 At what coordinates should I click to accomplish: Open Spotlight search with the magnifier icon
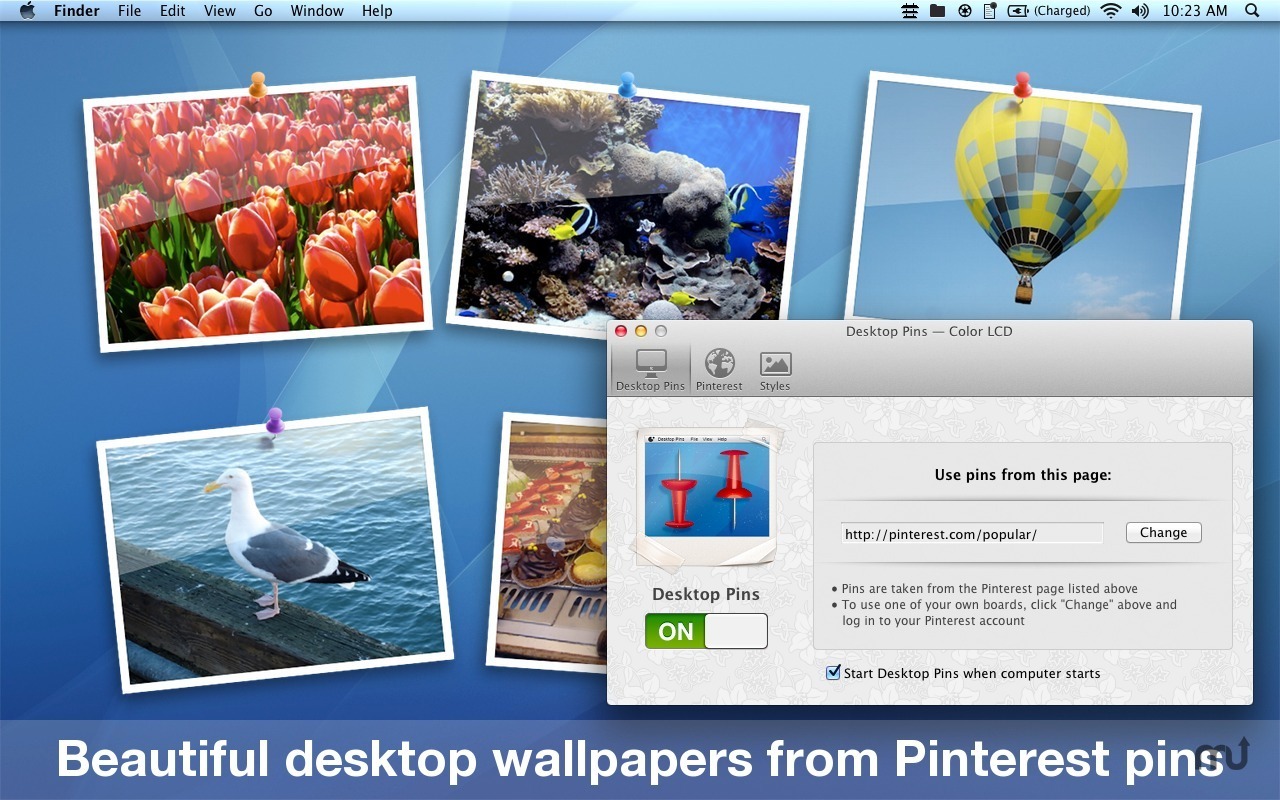(x=1251, y=11)
